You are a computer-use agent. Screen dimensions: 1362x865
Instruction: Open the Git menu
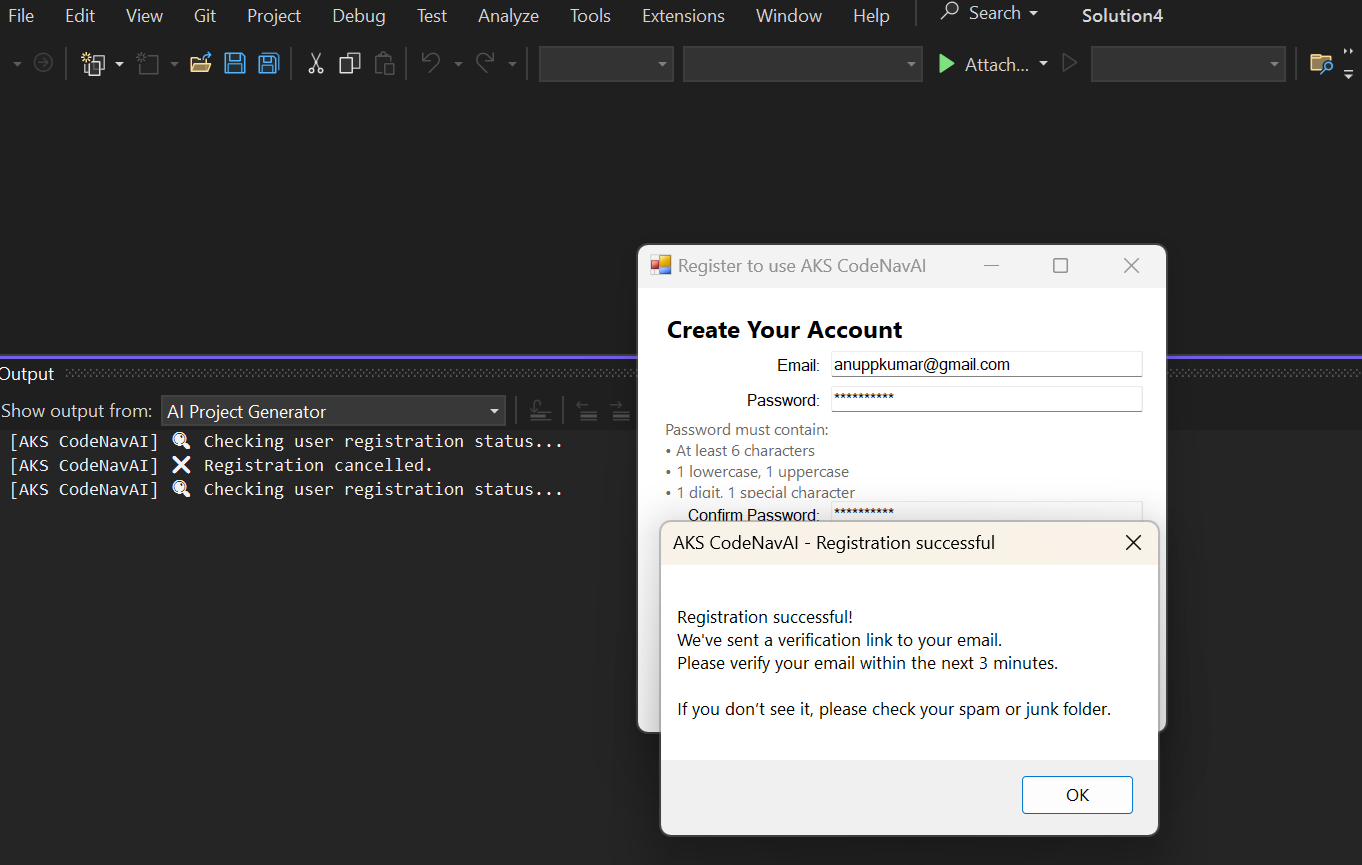(205, 16)
